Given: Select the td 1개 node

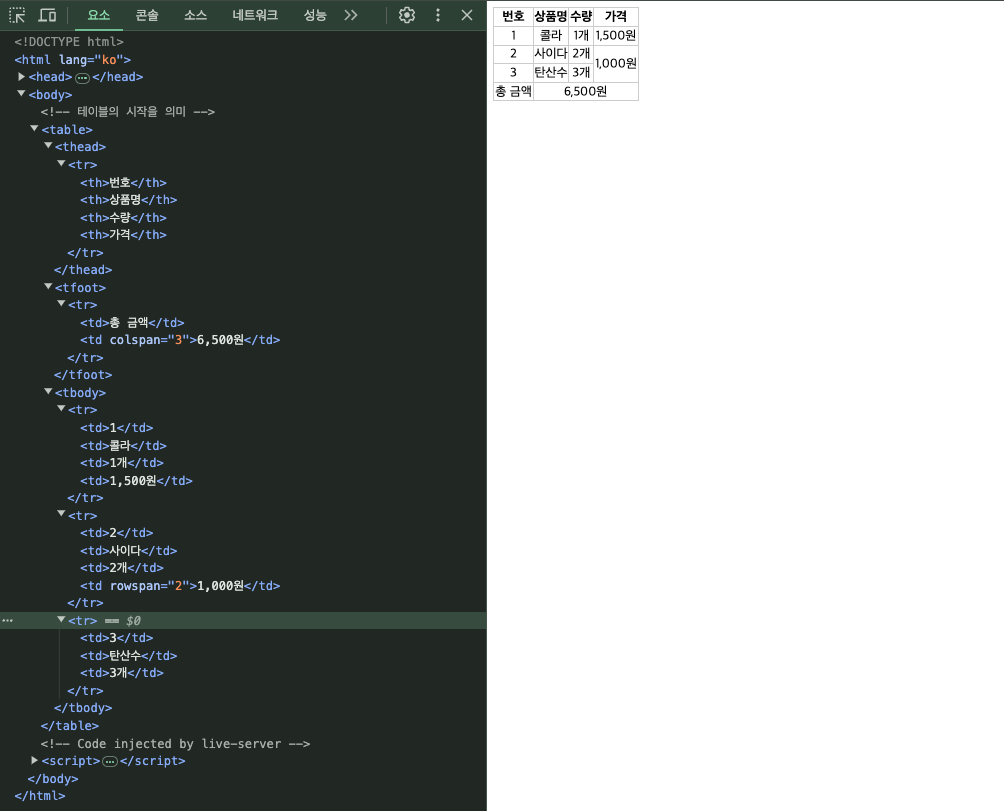Looking at the screenshot, I should 122,463.
